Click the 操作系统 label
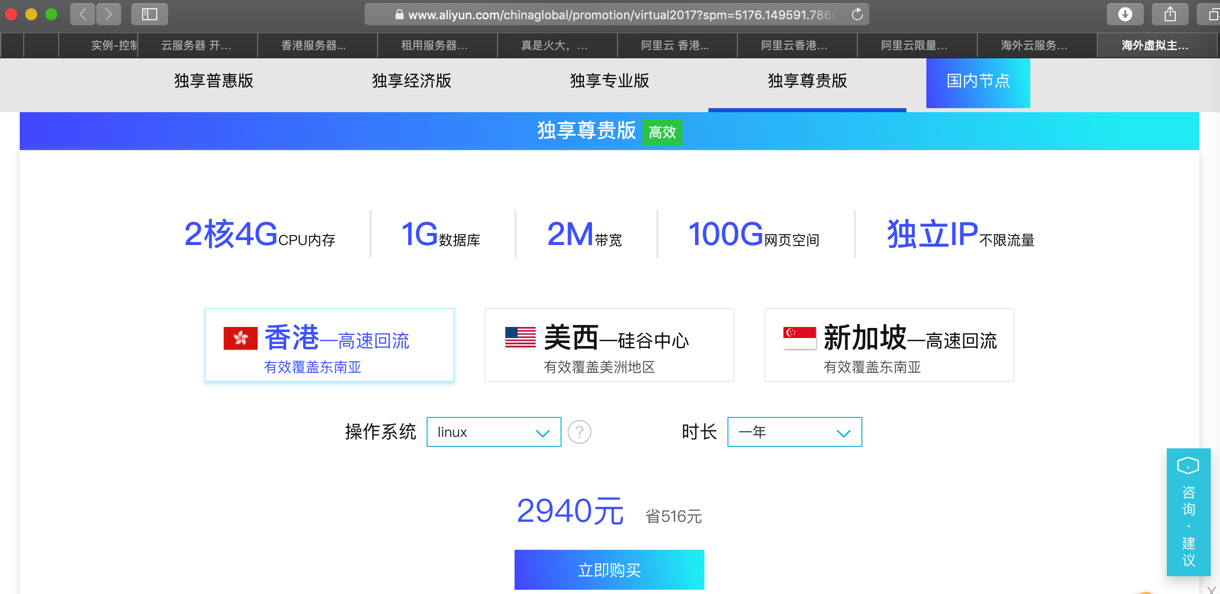Screen dimensions: 1220x594 click(x=380, y=432)
